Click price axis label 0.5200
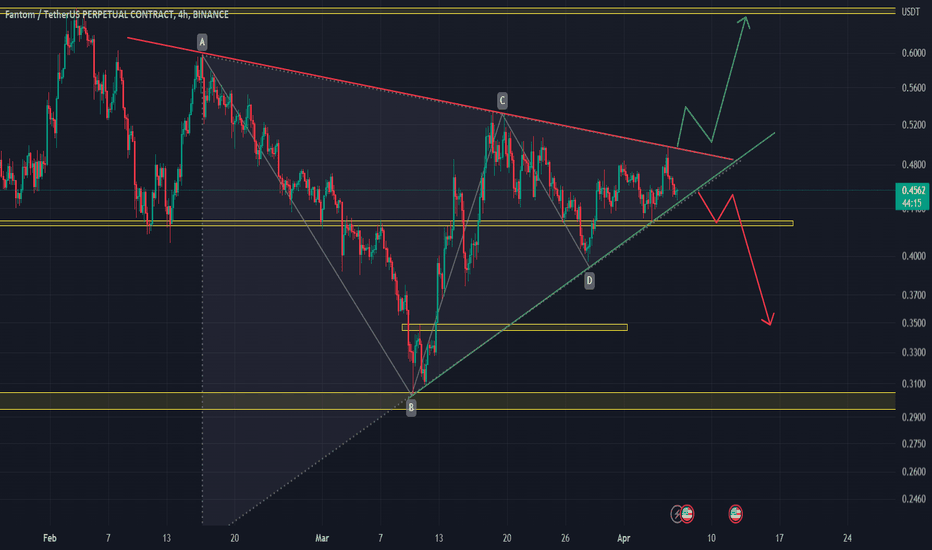932x550 pixels. (x=914, y=125)
